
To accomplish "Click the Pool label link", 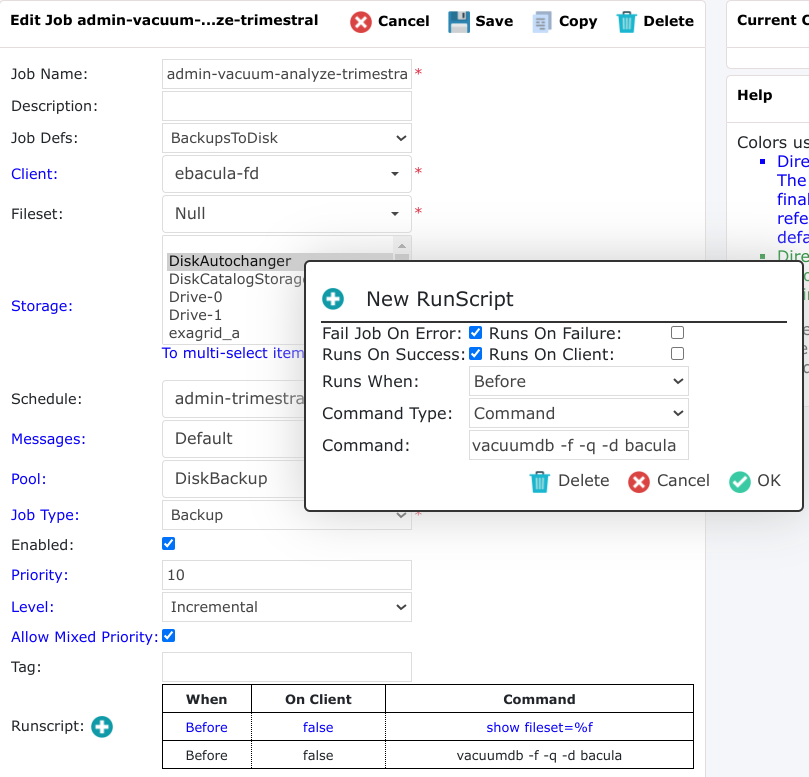I will (29, 479).
